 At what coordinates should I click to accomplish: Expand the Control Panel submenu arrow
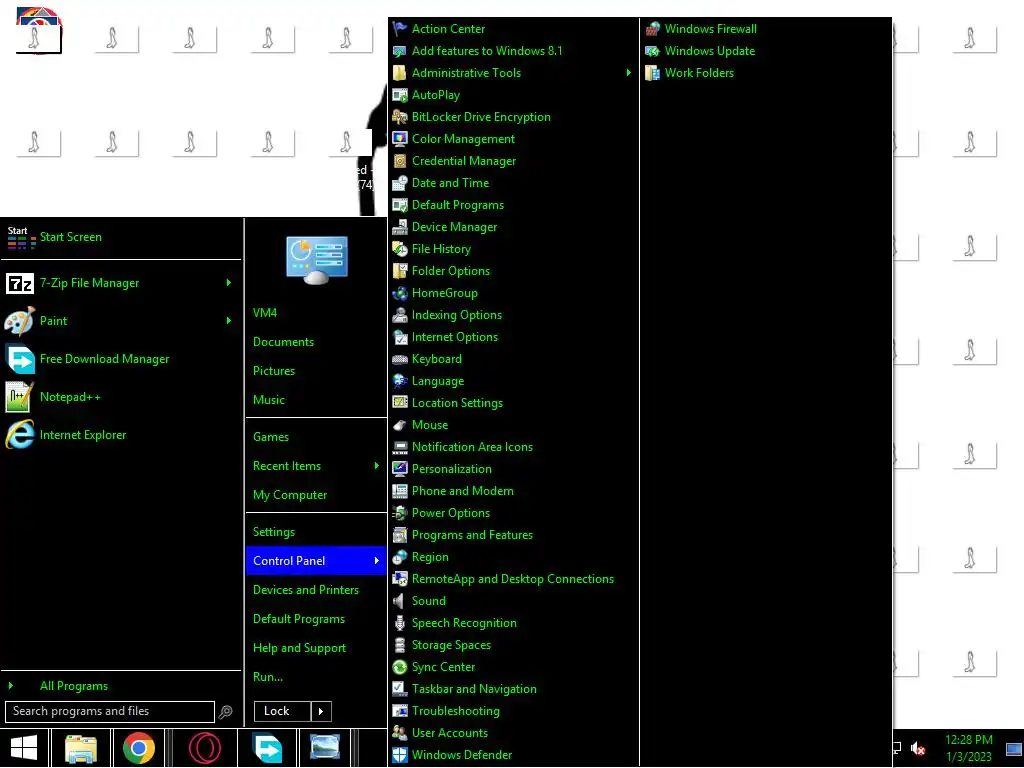[x=377, y=561]
